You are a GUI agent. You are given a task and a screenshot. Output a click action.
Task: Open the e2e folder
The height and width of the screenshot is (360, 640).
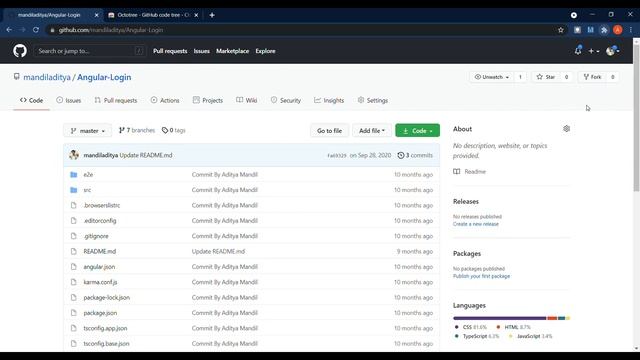(88, 174)
